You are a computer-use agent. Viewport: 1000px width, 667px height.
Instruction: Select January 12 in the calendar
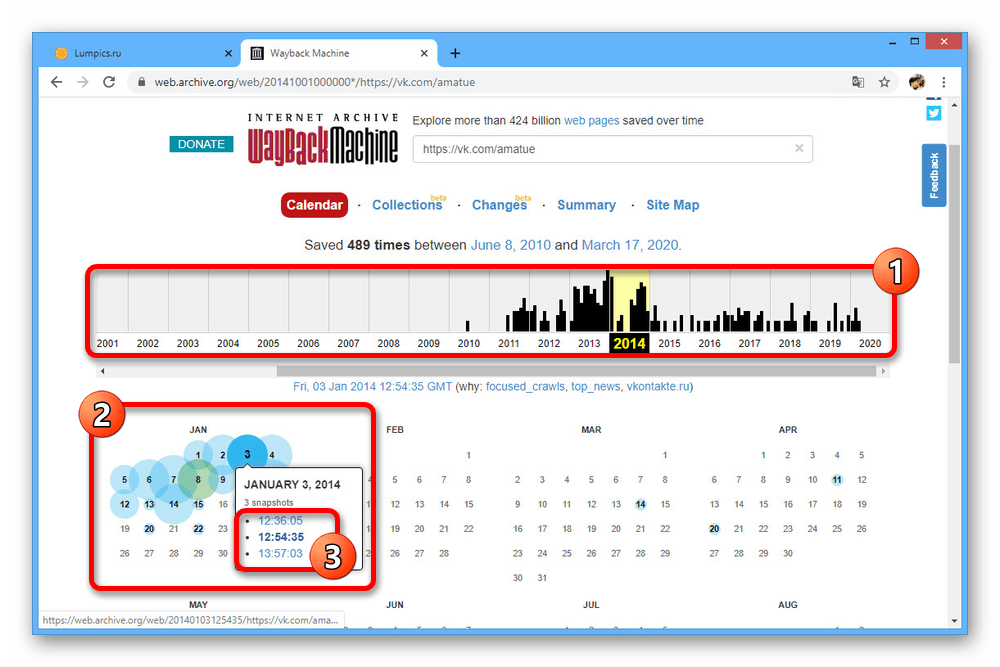pos(125,504)
